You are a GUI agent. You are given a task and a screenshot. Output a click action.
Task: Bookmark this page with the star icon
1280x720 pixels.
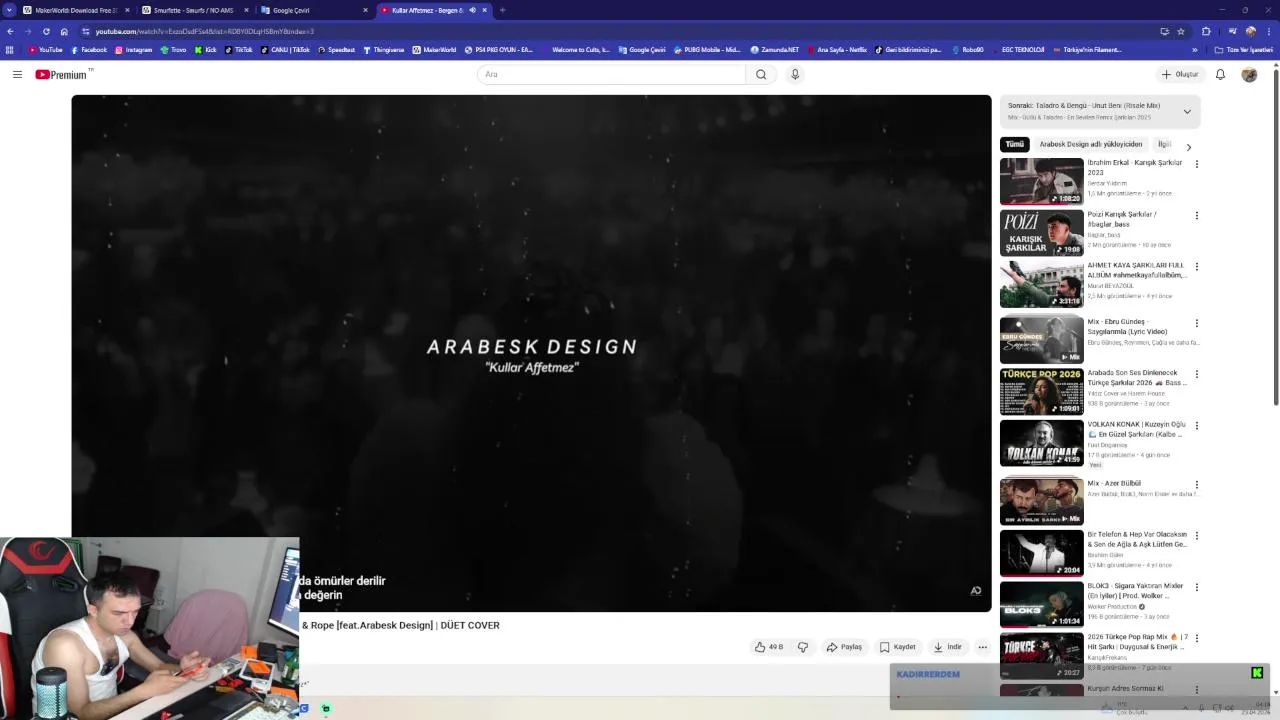(x=1181, y=31)
